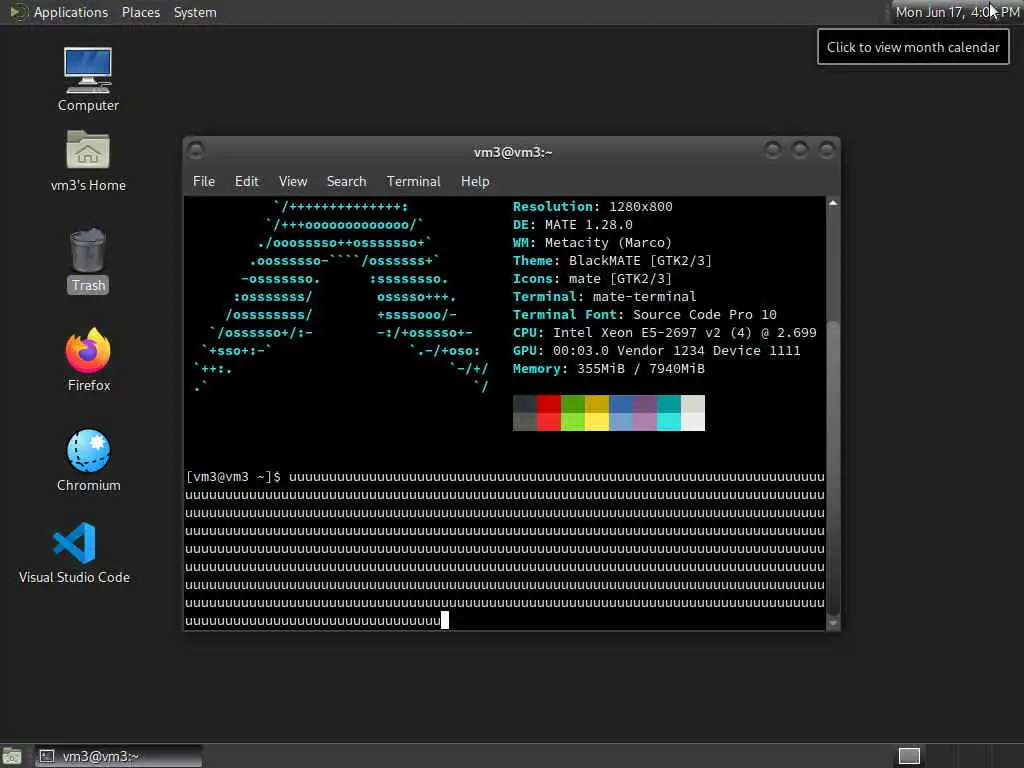Open the terminal Edit menu
The height and width of the screenshot is (768, 1024).
click(x=247, y=182)
